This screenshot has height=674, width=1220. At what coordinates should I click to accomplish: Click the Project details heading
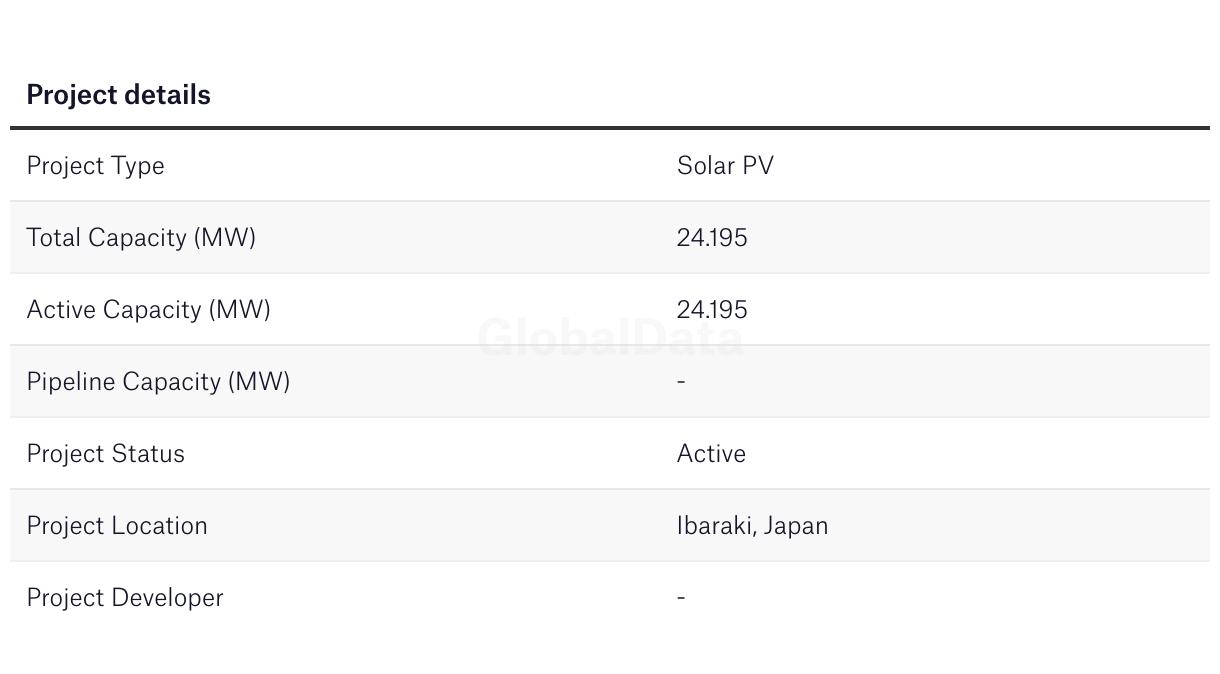coord(118,95)
